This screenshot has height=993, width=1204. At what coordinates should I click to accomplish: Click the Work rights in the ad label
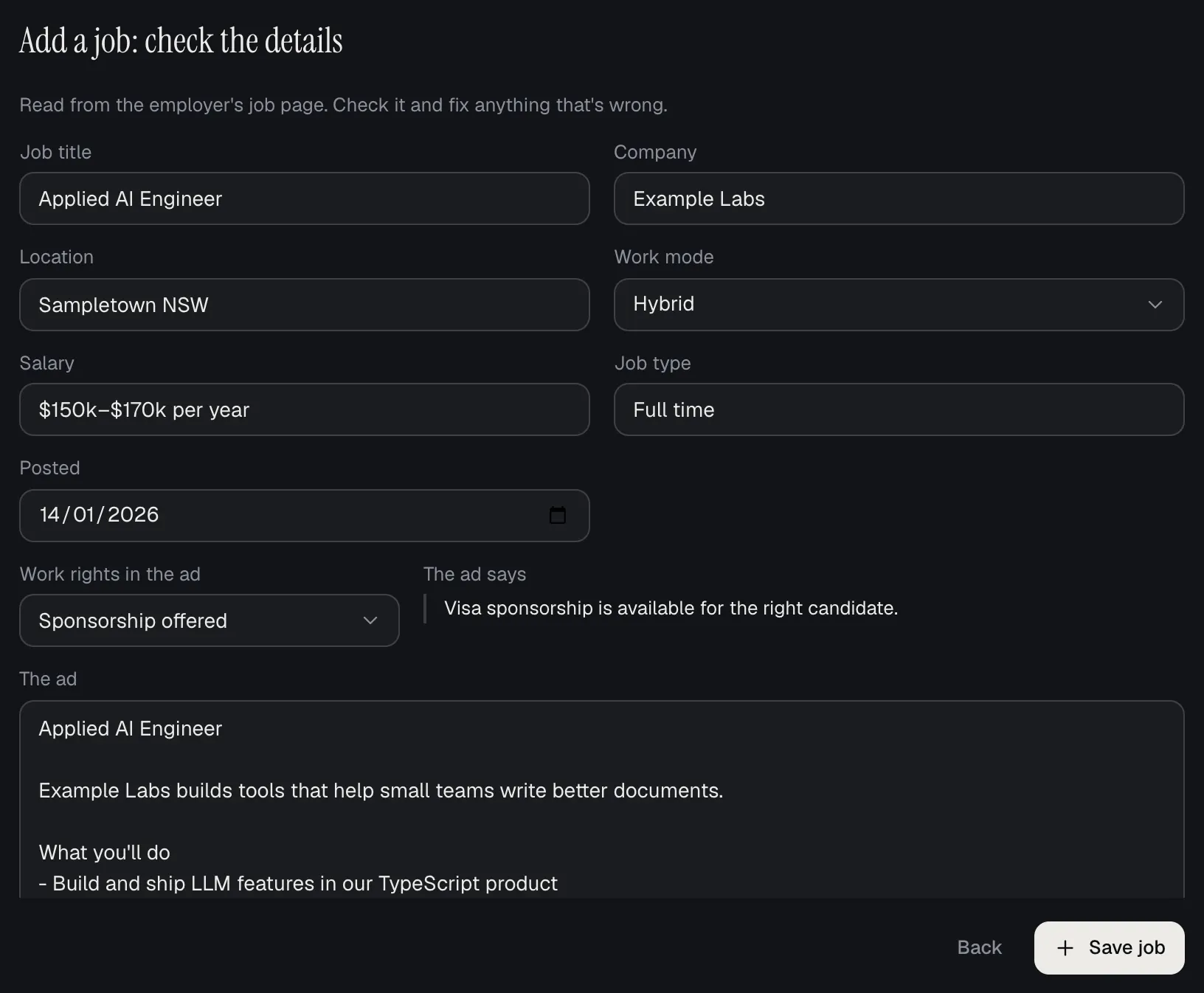110,574
